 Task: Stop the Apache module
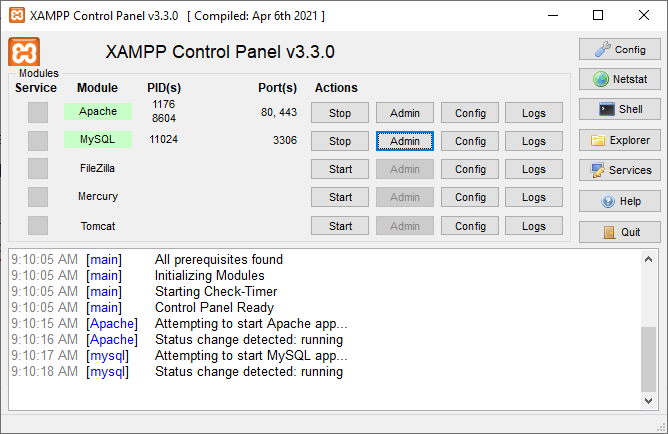(340, 113)
